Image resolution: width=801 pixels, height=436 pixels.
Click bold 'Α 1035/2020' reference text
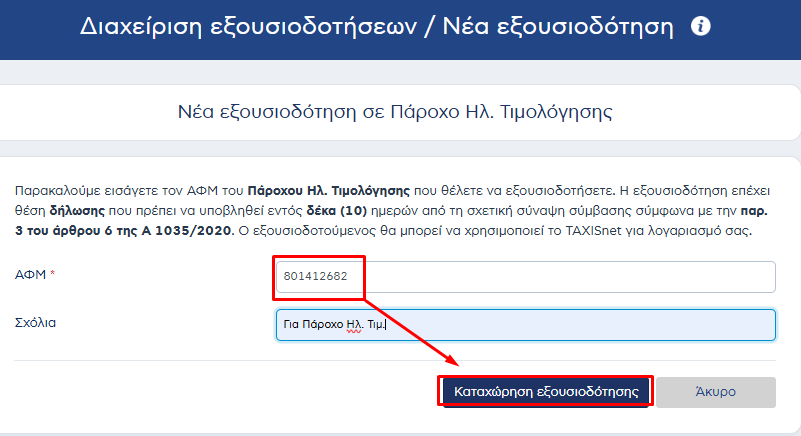click(x=186, y=231)
